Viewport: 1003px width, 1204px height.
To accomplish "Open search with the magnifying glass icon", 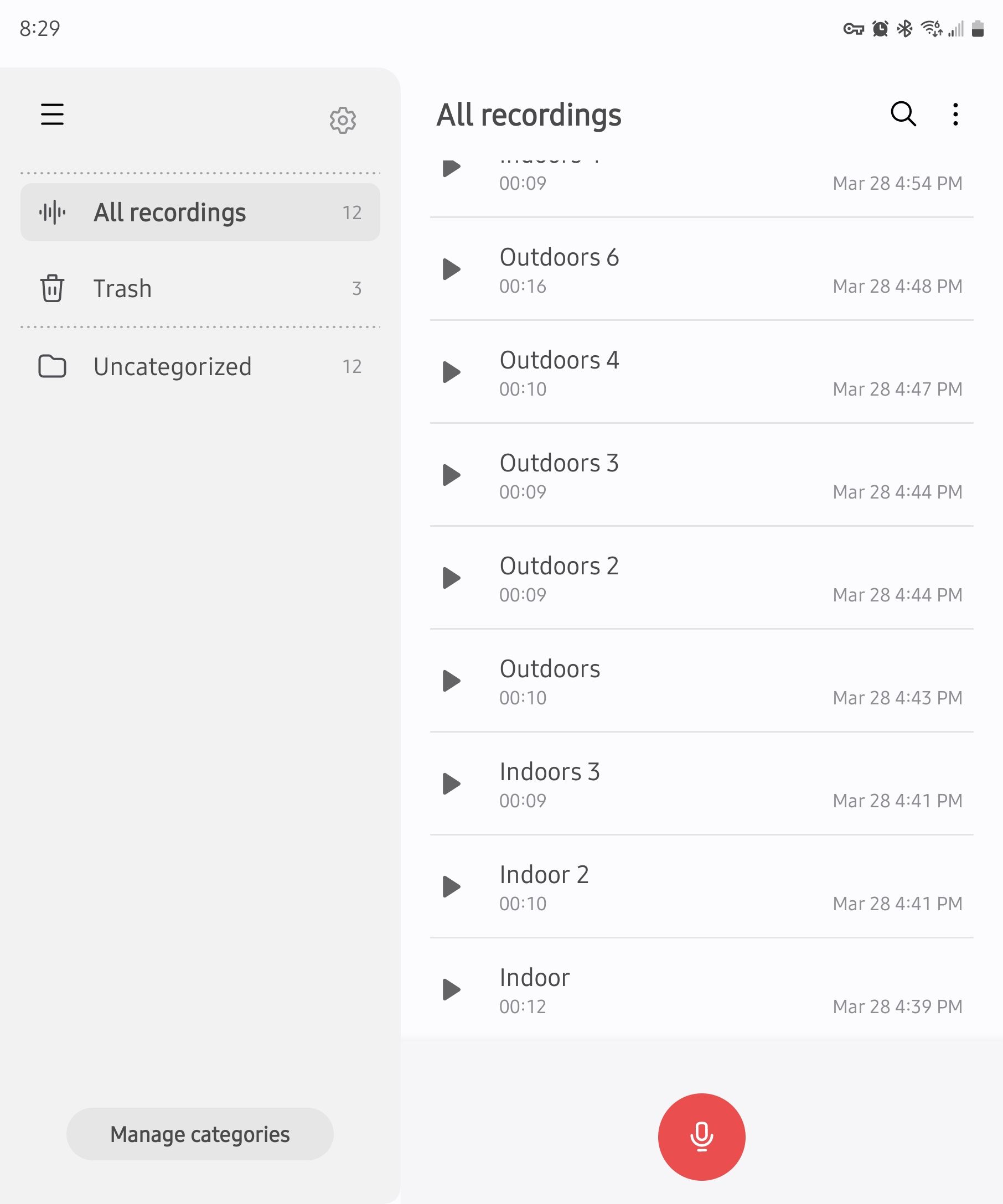I will [x=903, y=114].
